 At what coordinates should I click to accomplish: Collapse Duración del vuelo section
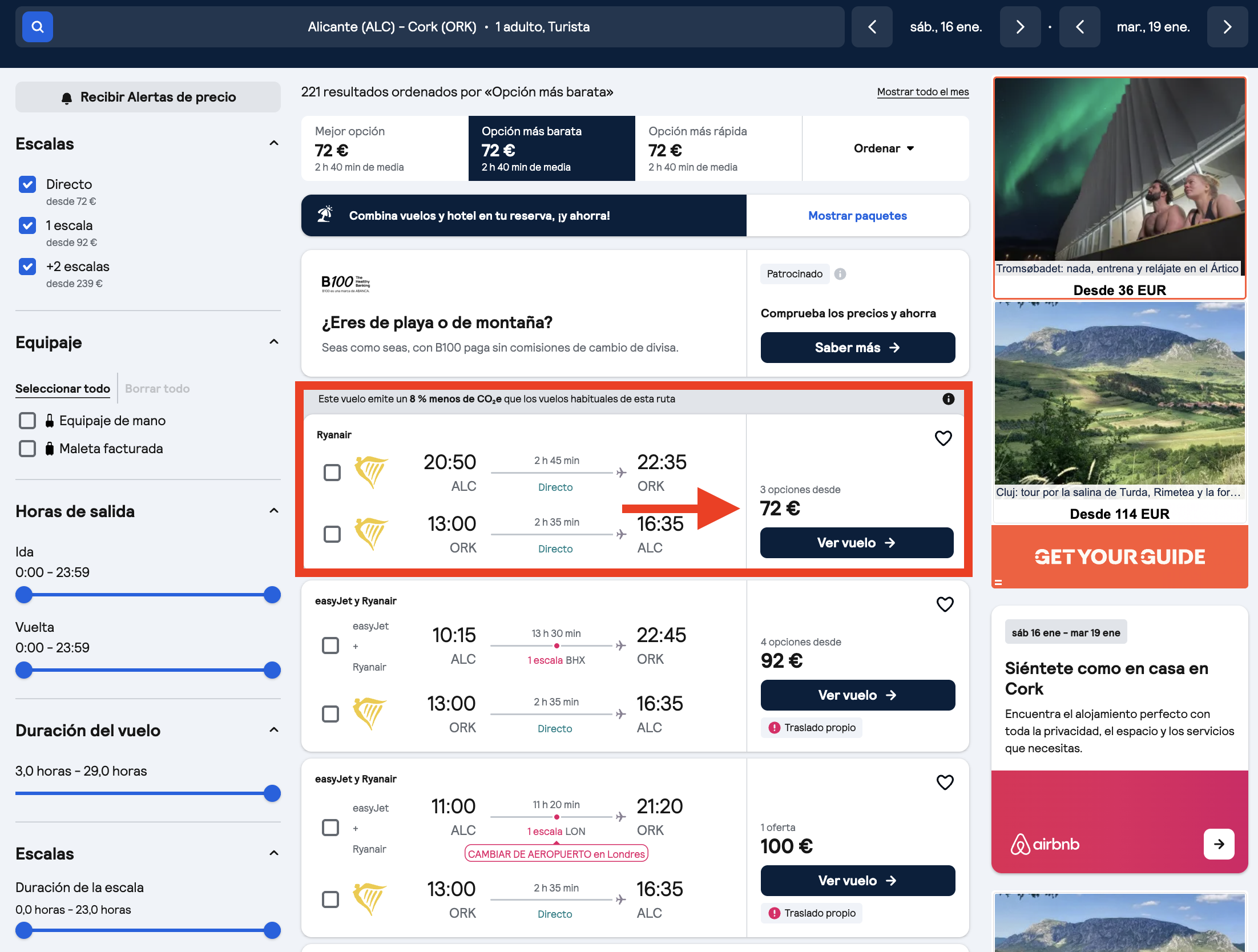pos(274,730)
